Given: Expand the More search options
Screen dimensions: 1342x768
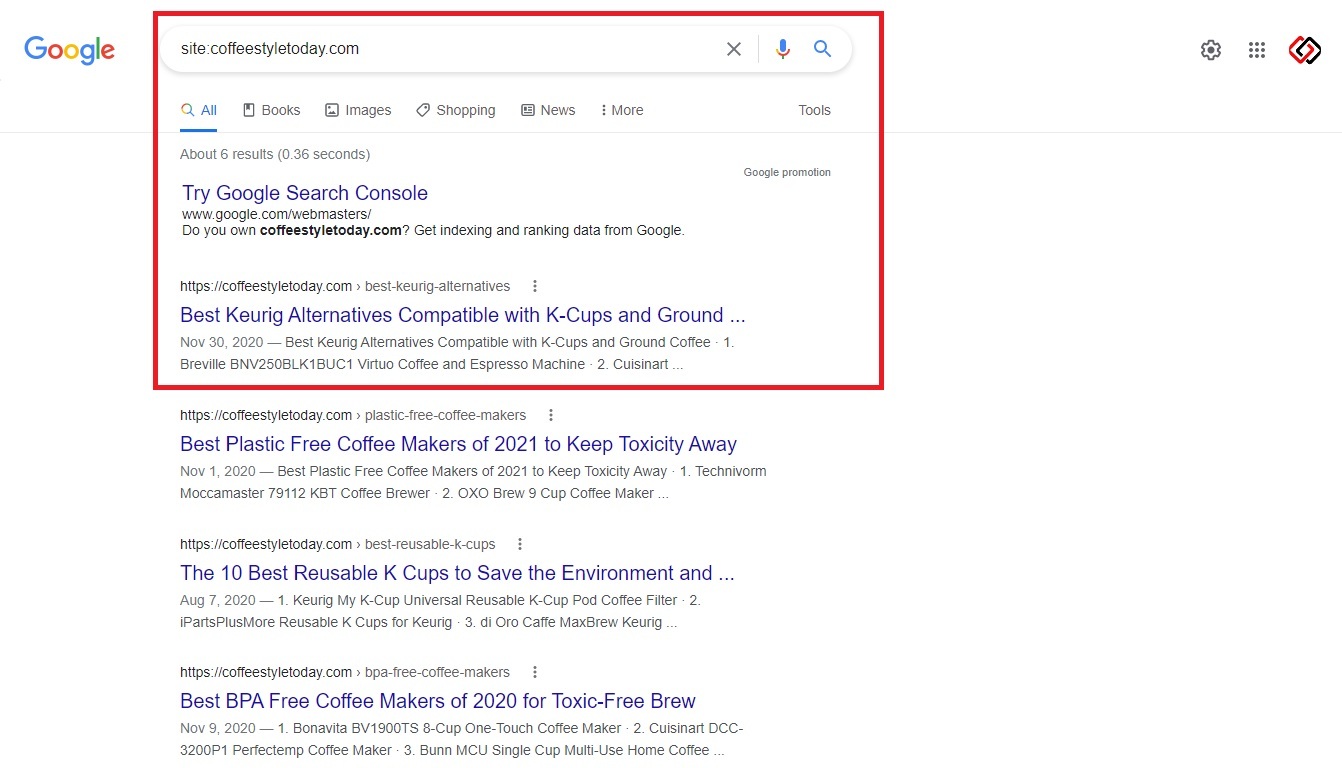Looking at the screenshot, I should coord(622,110).
